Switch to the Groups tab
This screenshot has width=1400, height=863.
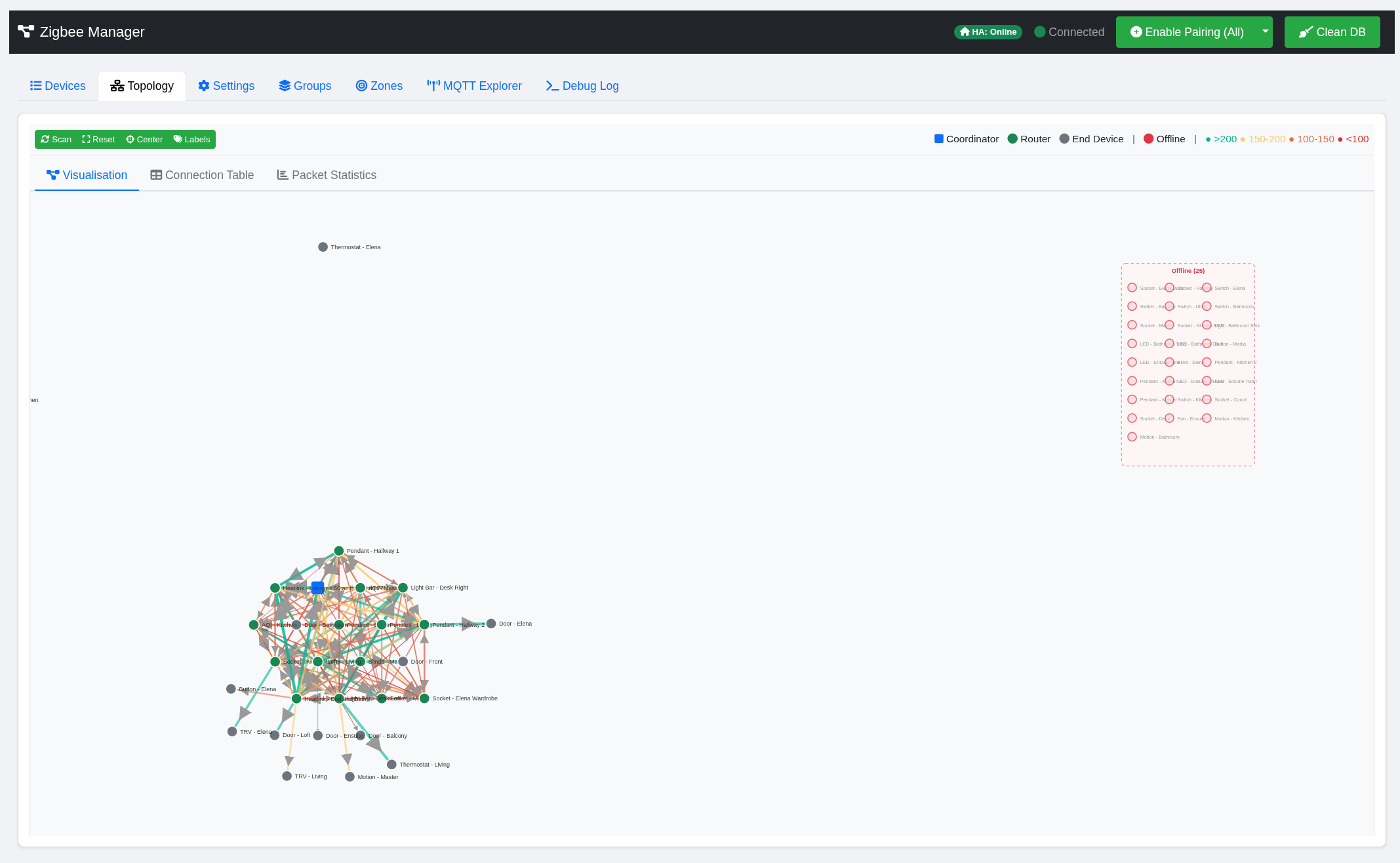point(305,86)
